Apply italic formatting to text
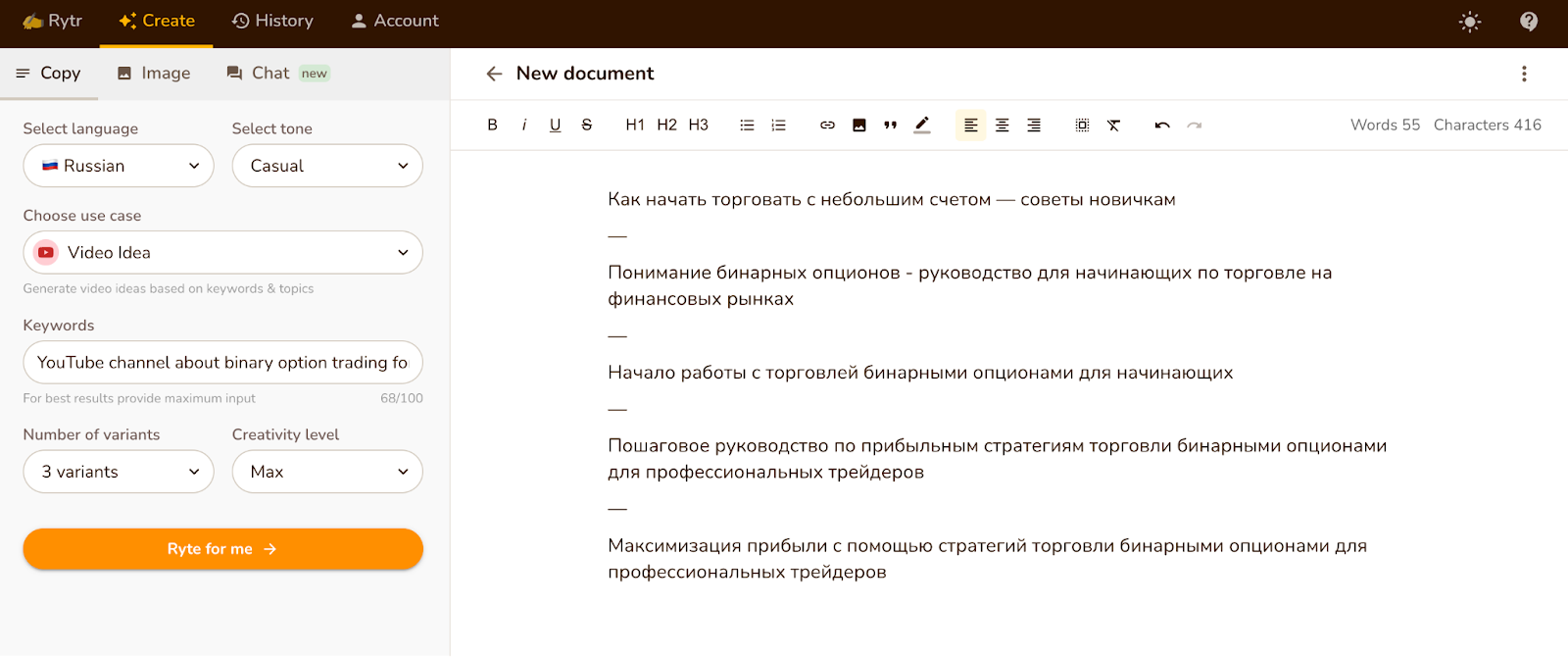Screen dimensions: 1568x657 point(524,125)
